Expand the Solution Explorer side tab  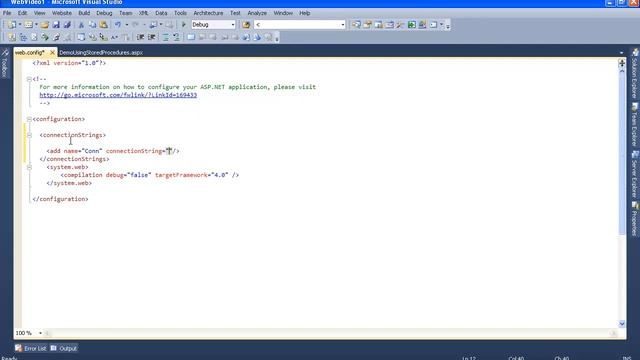coord(635,73)
